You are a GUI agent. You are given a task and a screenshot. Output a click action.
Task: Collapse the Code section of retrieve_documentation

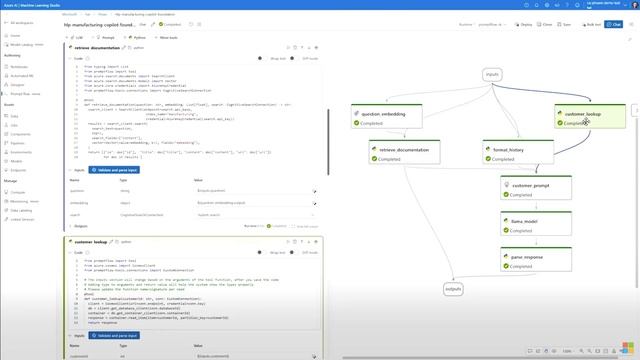coord(71,58)
